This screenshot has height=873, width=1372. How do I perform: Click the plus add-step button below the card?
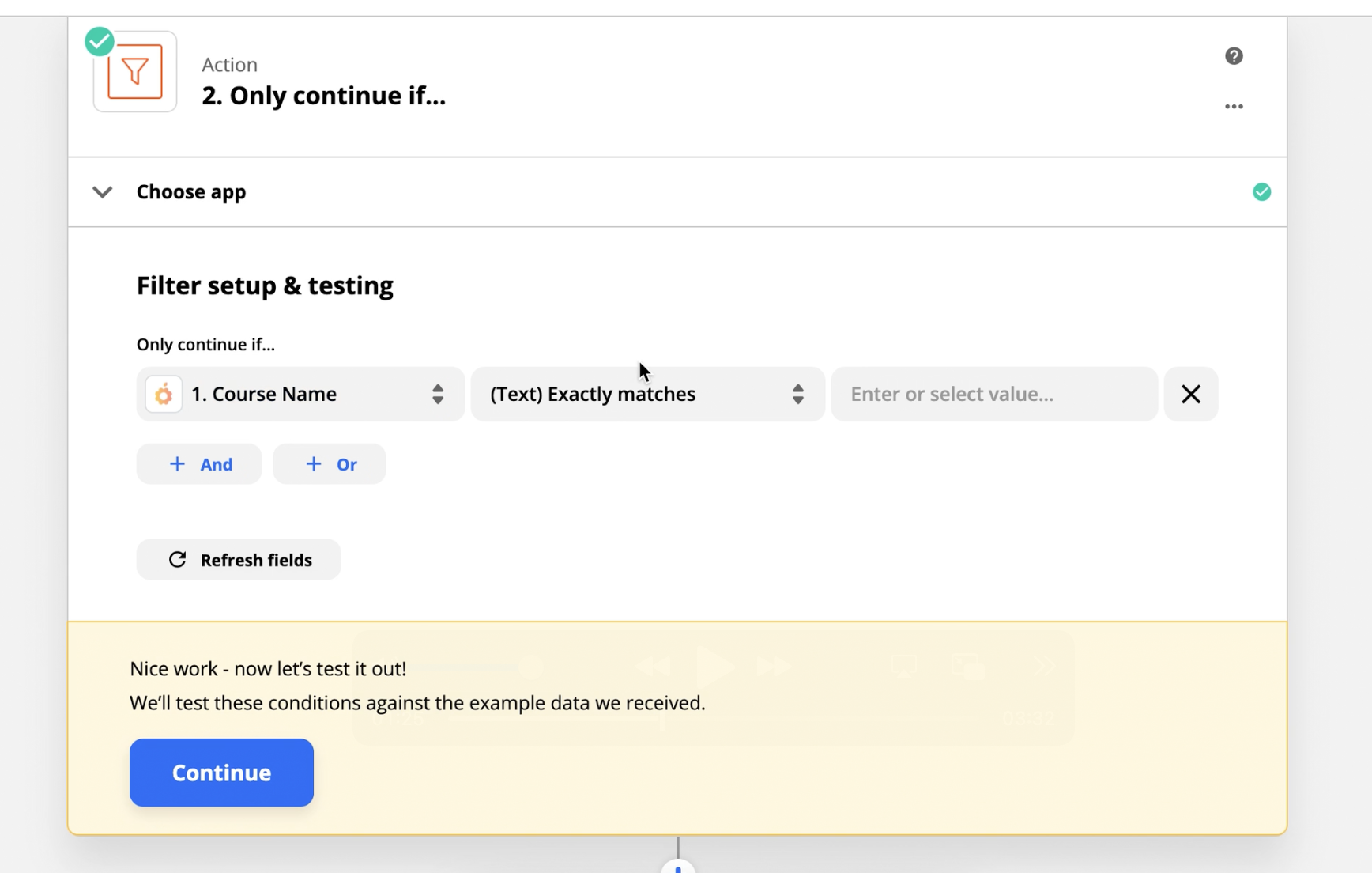click(677, 867)
